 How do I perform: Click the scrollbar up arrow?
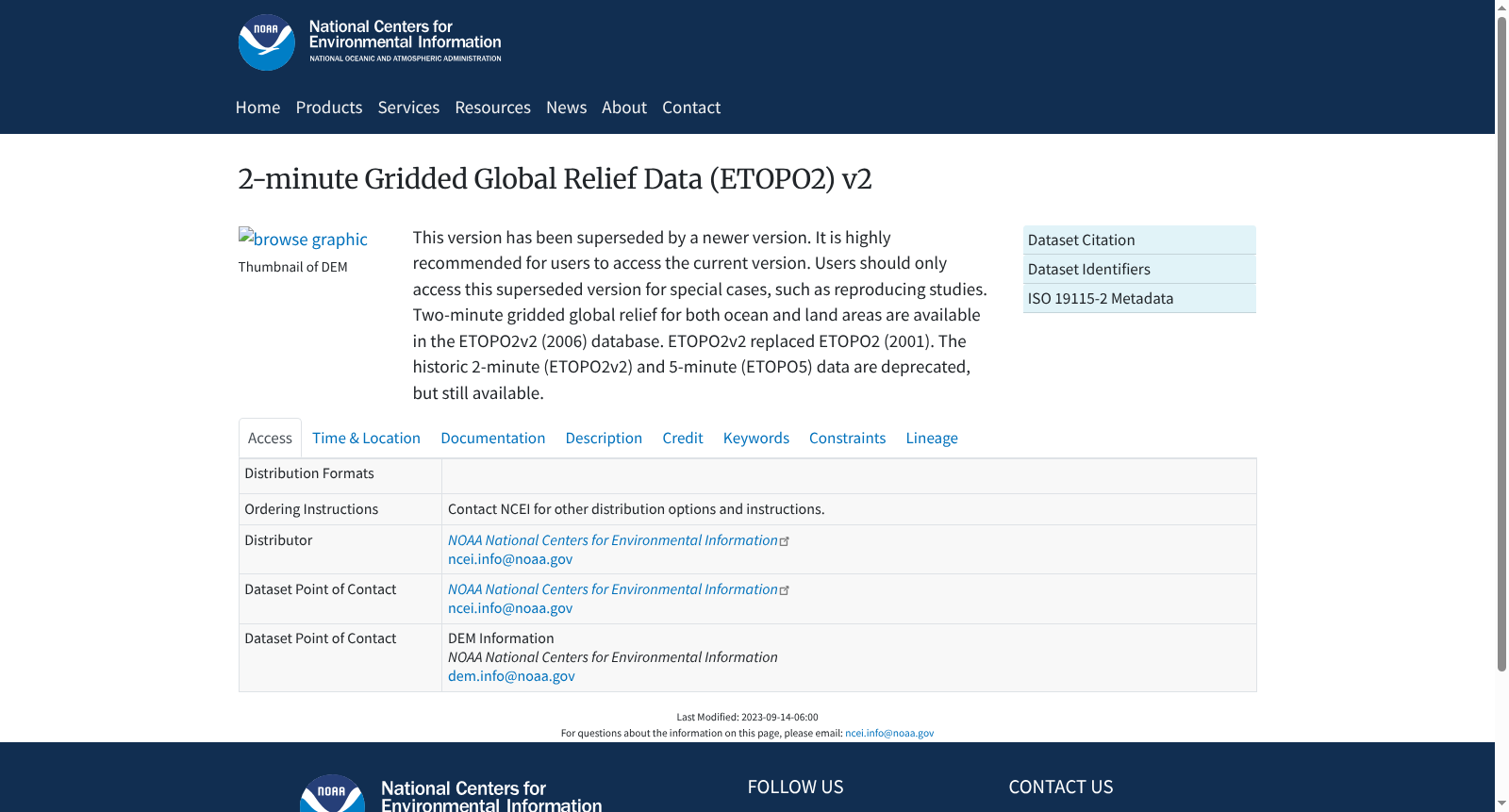tap(1501, 7)
